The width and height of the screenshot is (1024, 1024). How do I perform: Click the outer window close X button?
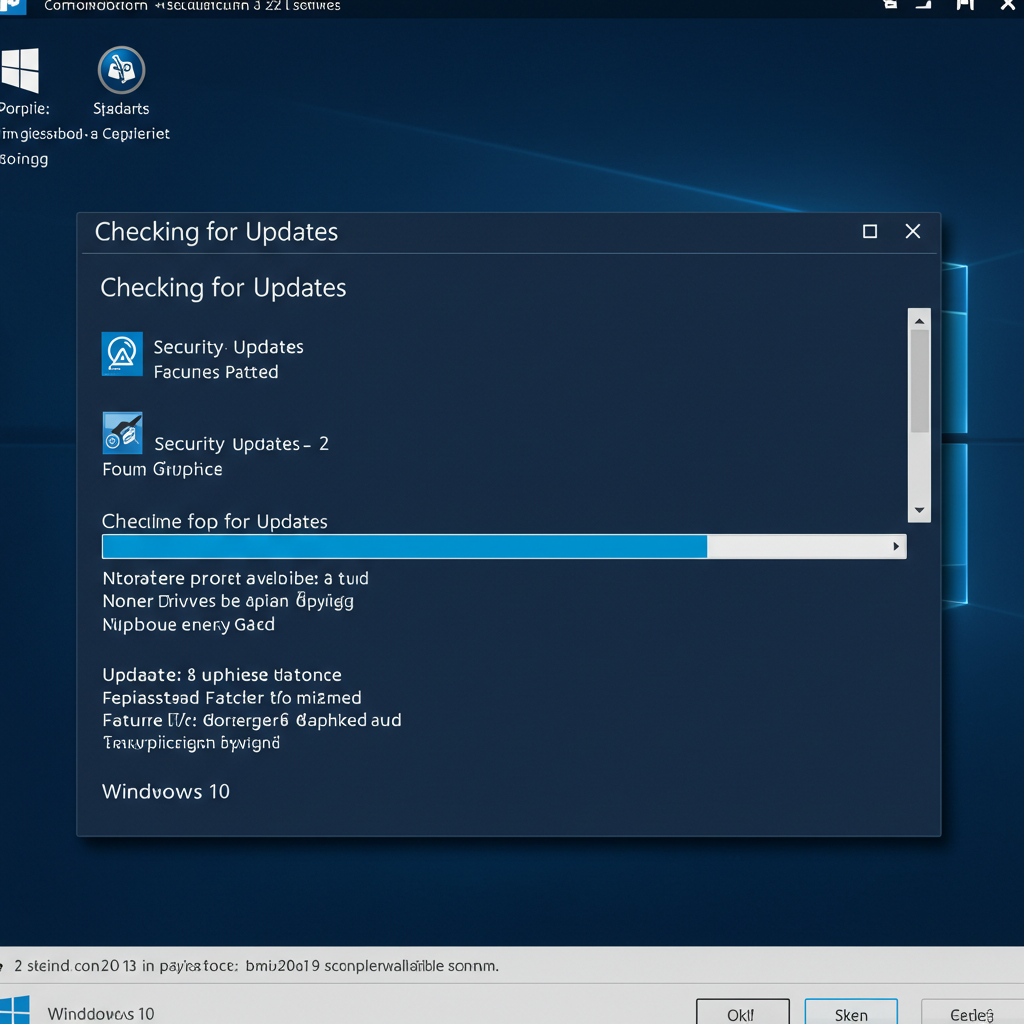(x=1008, y=5)
